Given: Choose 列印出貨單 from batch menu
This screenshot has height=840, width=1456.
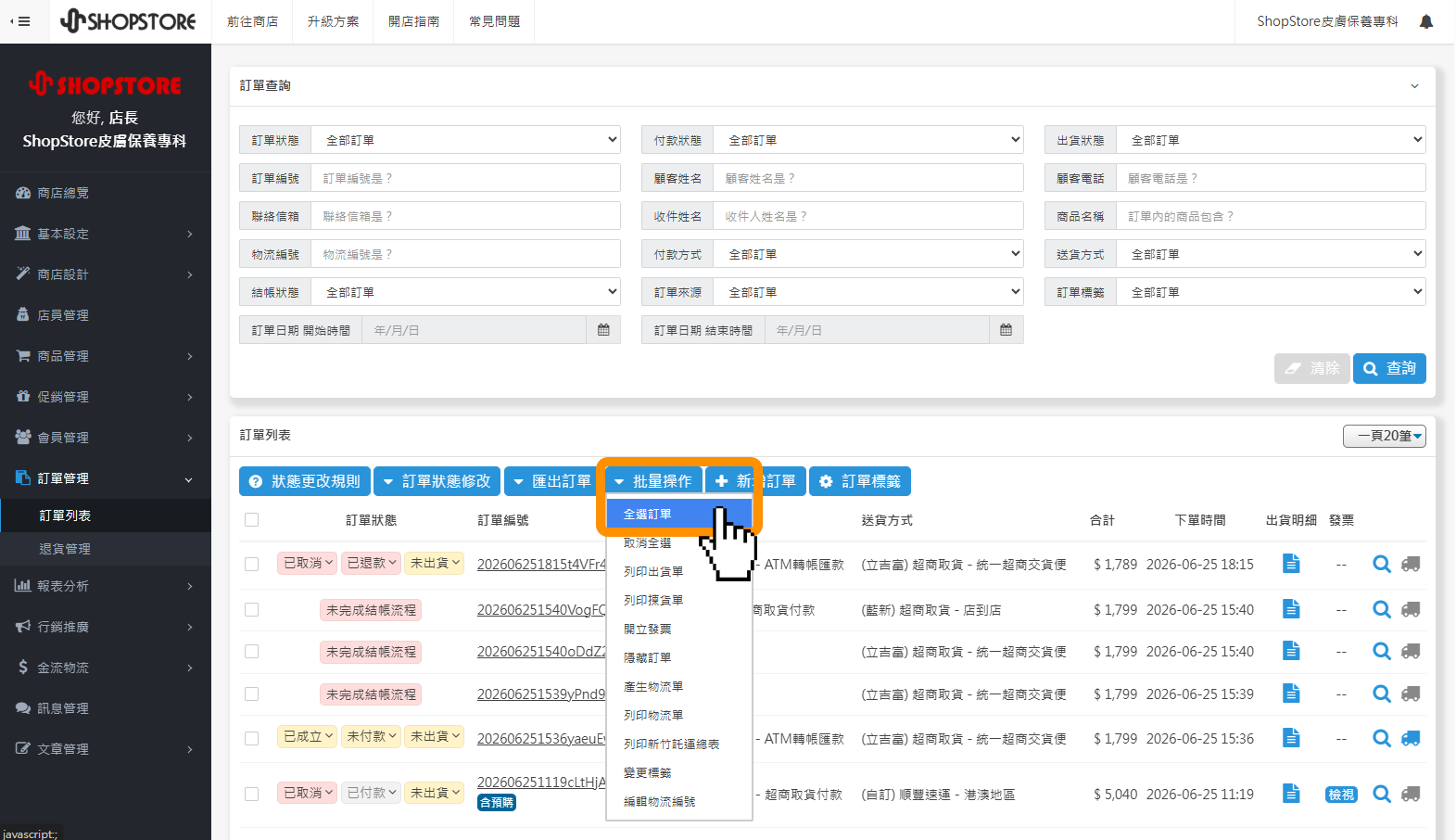Looking at the screenshot, I should (x=678, y=571).
